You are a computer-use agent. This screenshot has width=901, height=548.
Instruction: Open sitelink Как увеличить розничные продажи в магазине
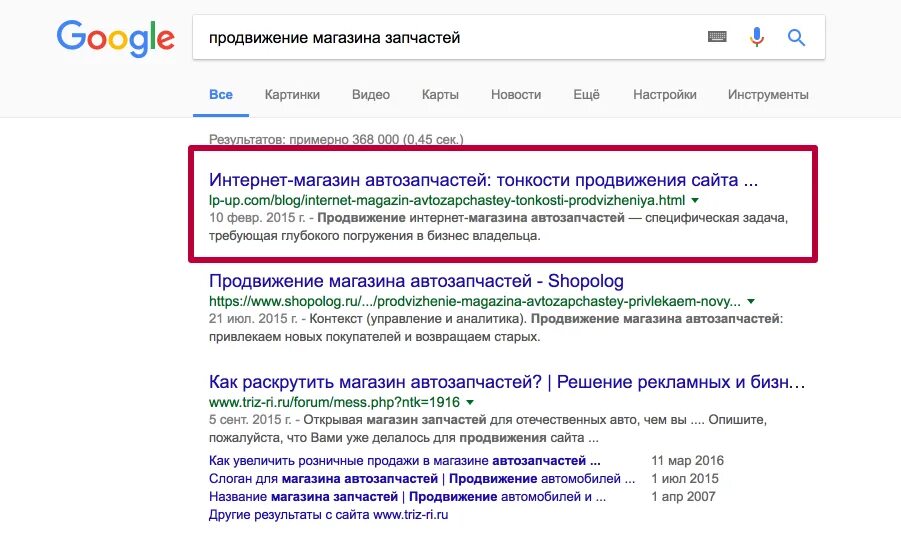pos(405,461)
